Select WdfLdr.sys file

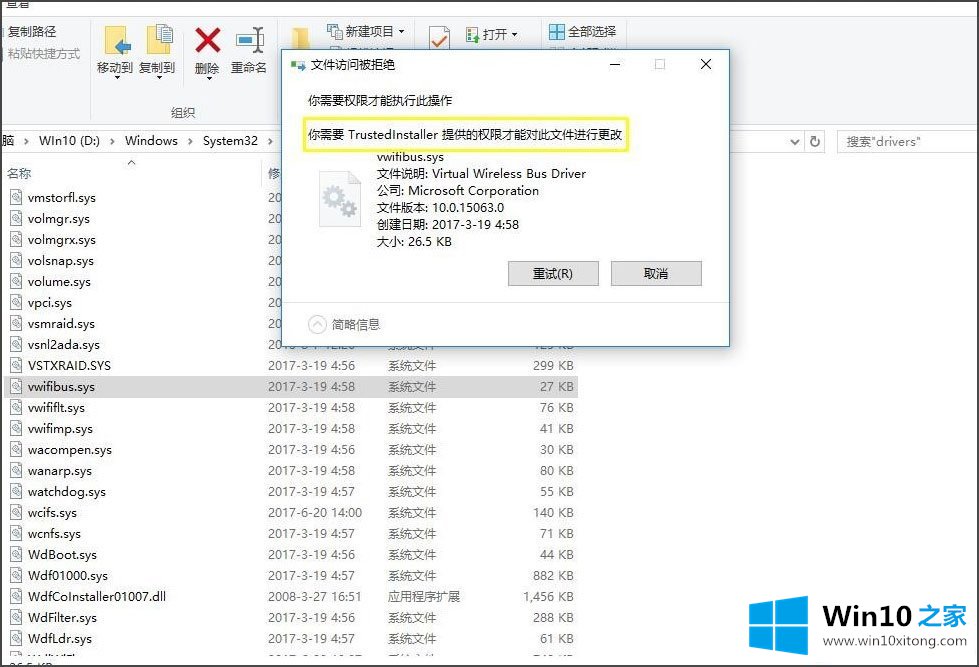pyautogui.click(x=60, y=638)
